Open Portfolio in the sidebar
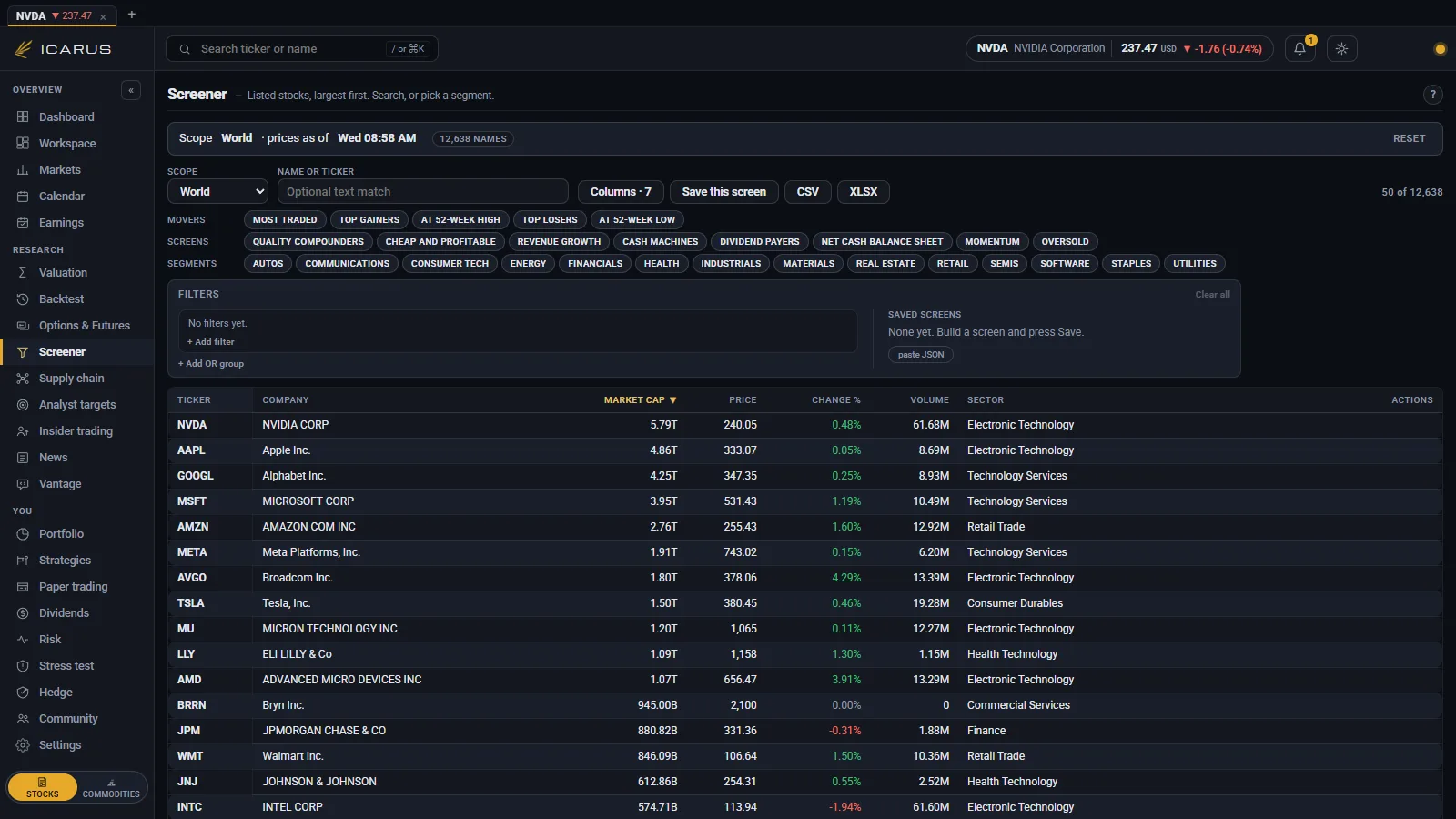The width and height of the screenshot is (1456, 819). click(x=61, y=533)
